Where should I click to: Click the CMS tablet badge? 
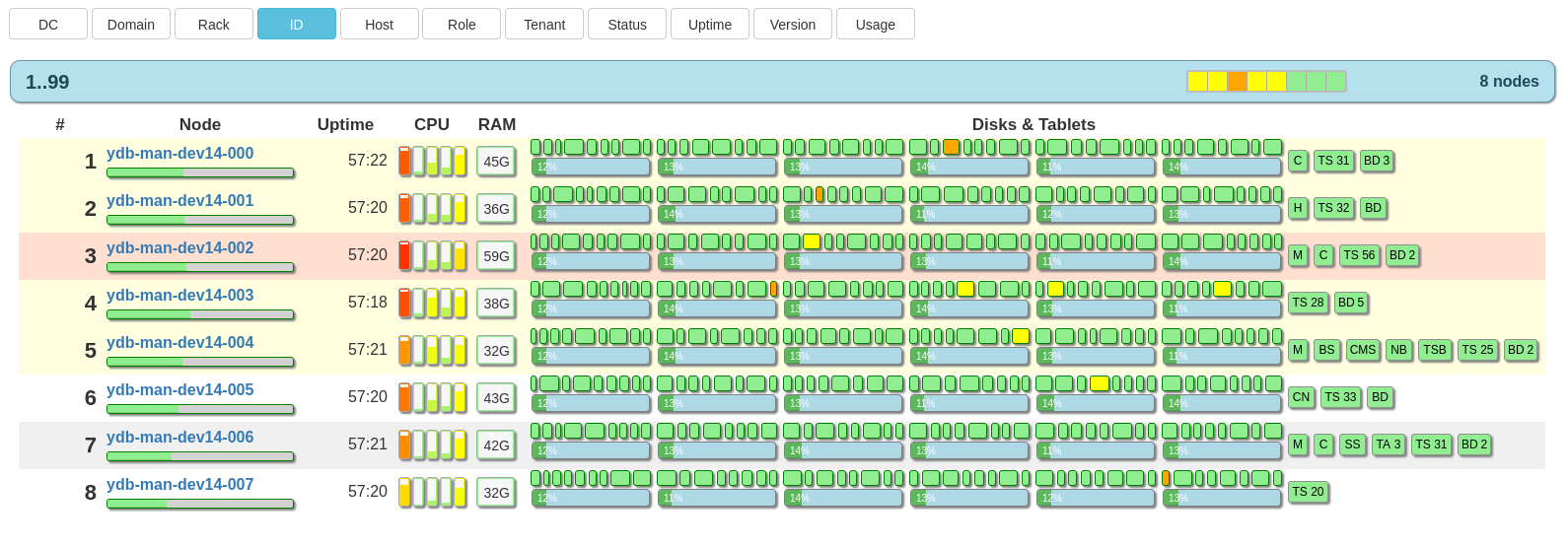pyautogui.click(x=1362, y=350)
